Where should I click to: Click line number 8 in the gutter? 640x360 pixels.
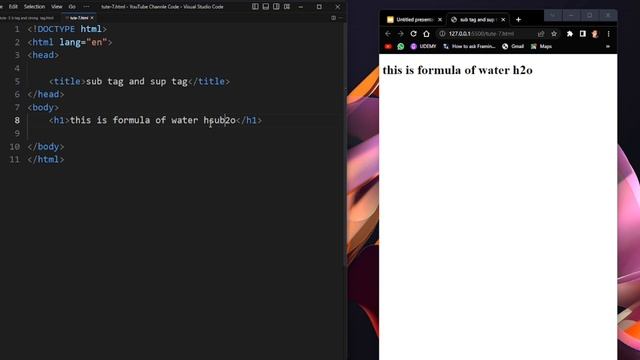17,120
